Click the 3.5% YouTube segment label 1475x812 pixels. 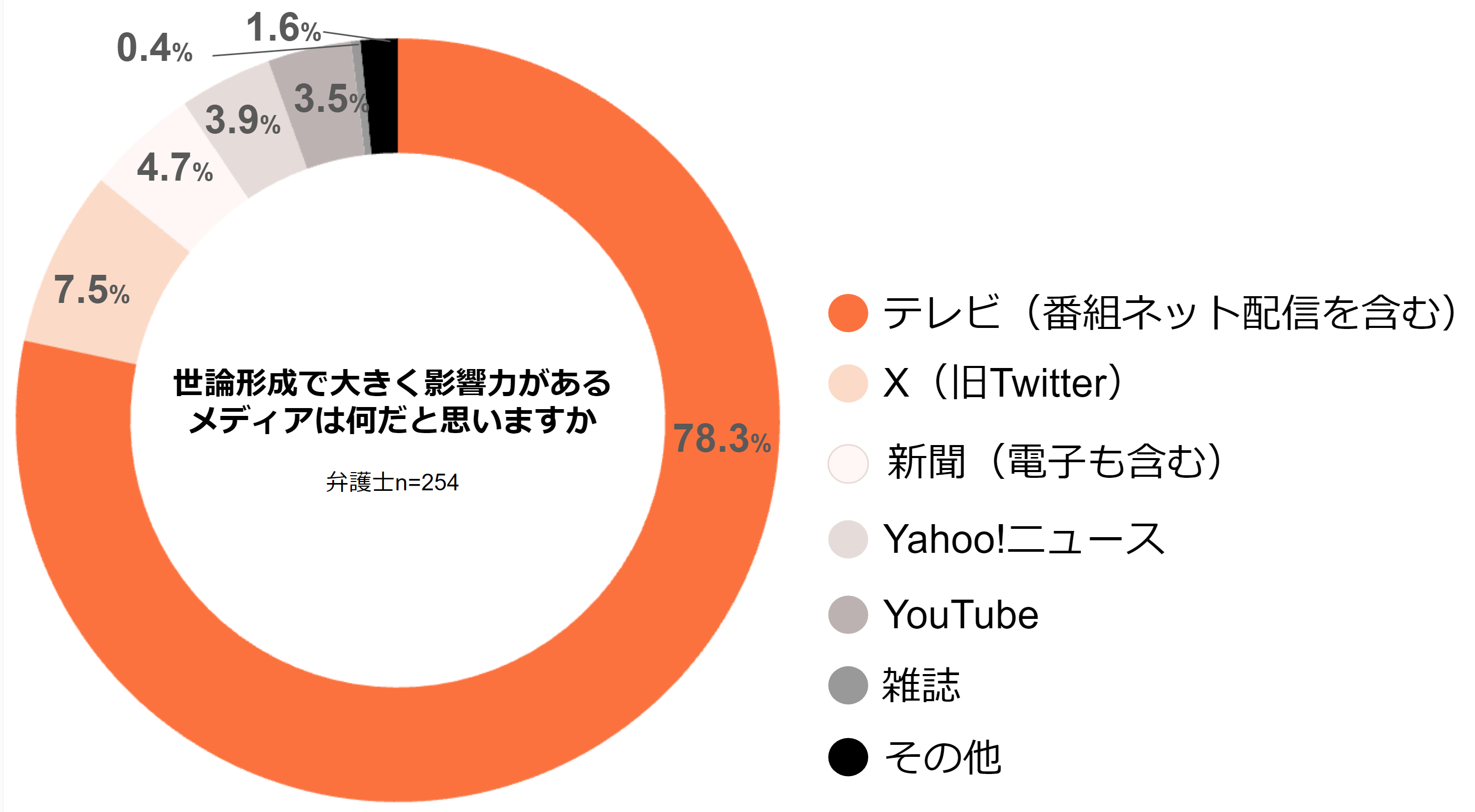click(331, 98)
